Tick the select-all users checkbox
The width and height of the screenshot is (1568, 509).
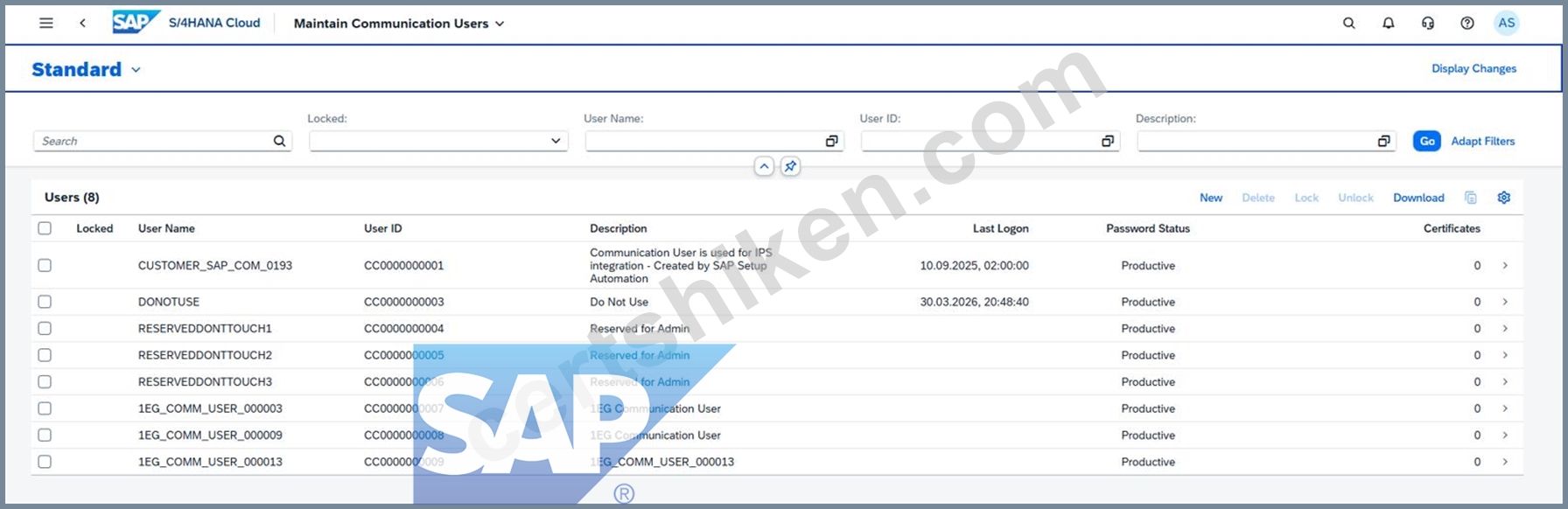[45, 228]
